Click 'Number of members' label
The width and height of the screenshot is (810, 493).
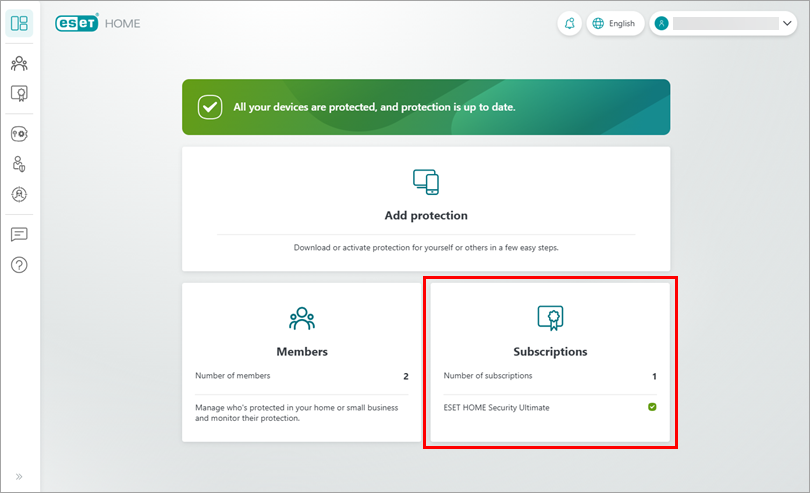(232, 376)
